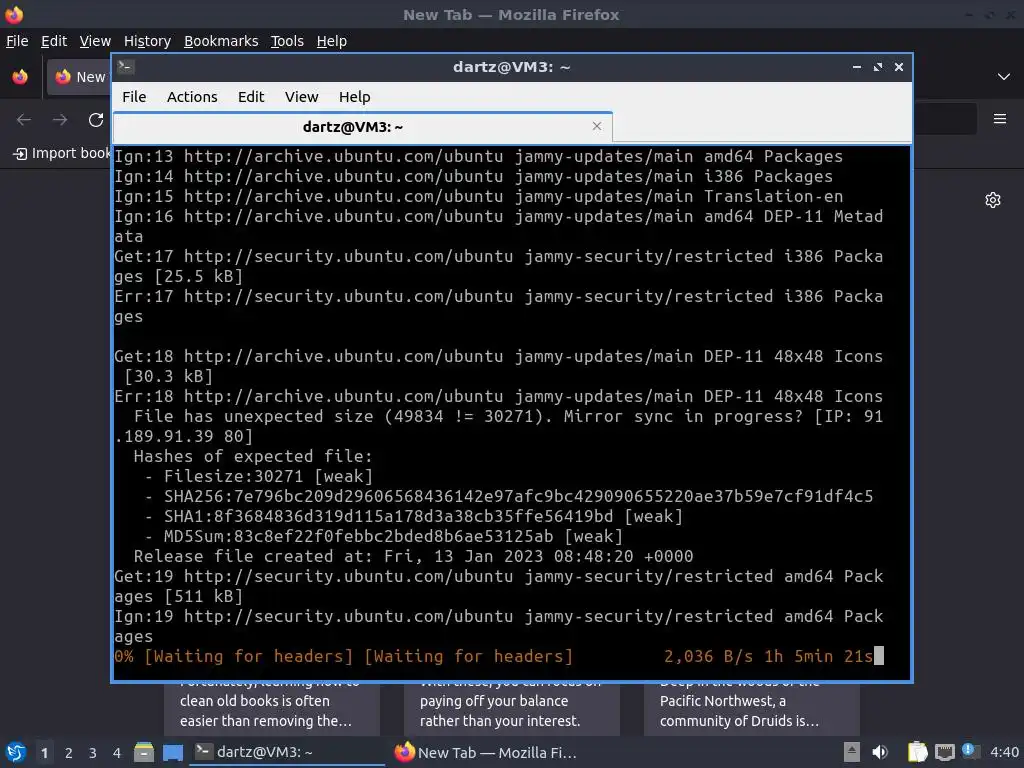This screenshot has height=768, width=1024.
Task: Open the application launcher menu in taskbar
Action: click(16, 752)
